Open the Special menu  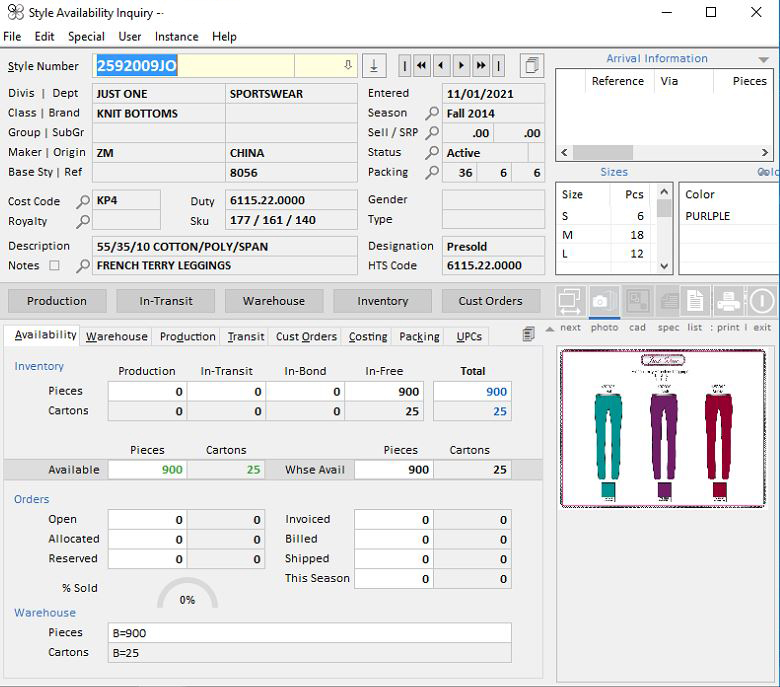86,36
